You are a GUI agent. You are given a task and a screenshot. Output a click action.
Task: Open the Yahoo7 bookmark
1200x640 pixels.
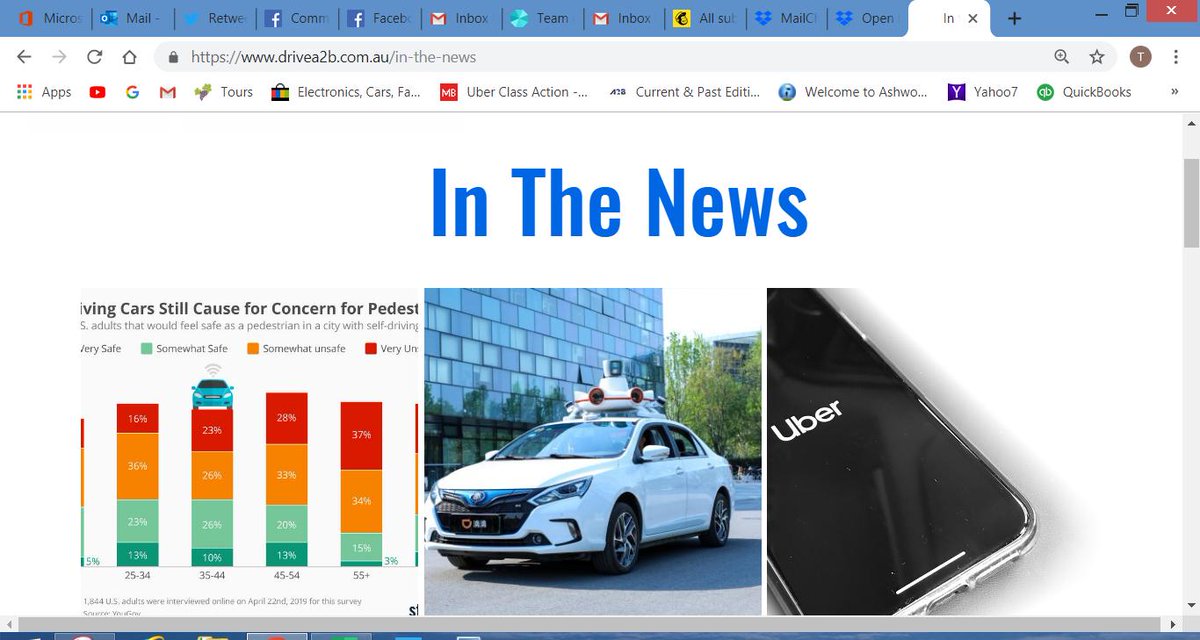coord(983,92)
